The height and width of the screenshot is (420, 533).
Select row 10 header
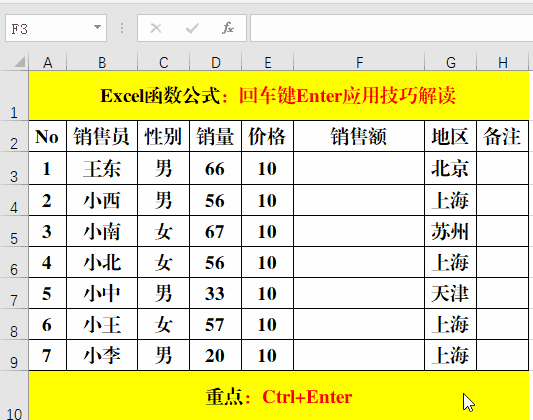pos(14,396)
